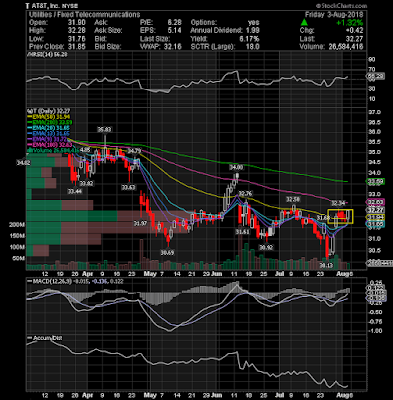
Task: Click the RSI current value tag on right axis
Action: (x=376, y=76)
